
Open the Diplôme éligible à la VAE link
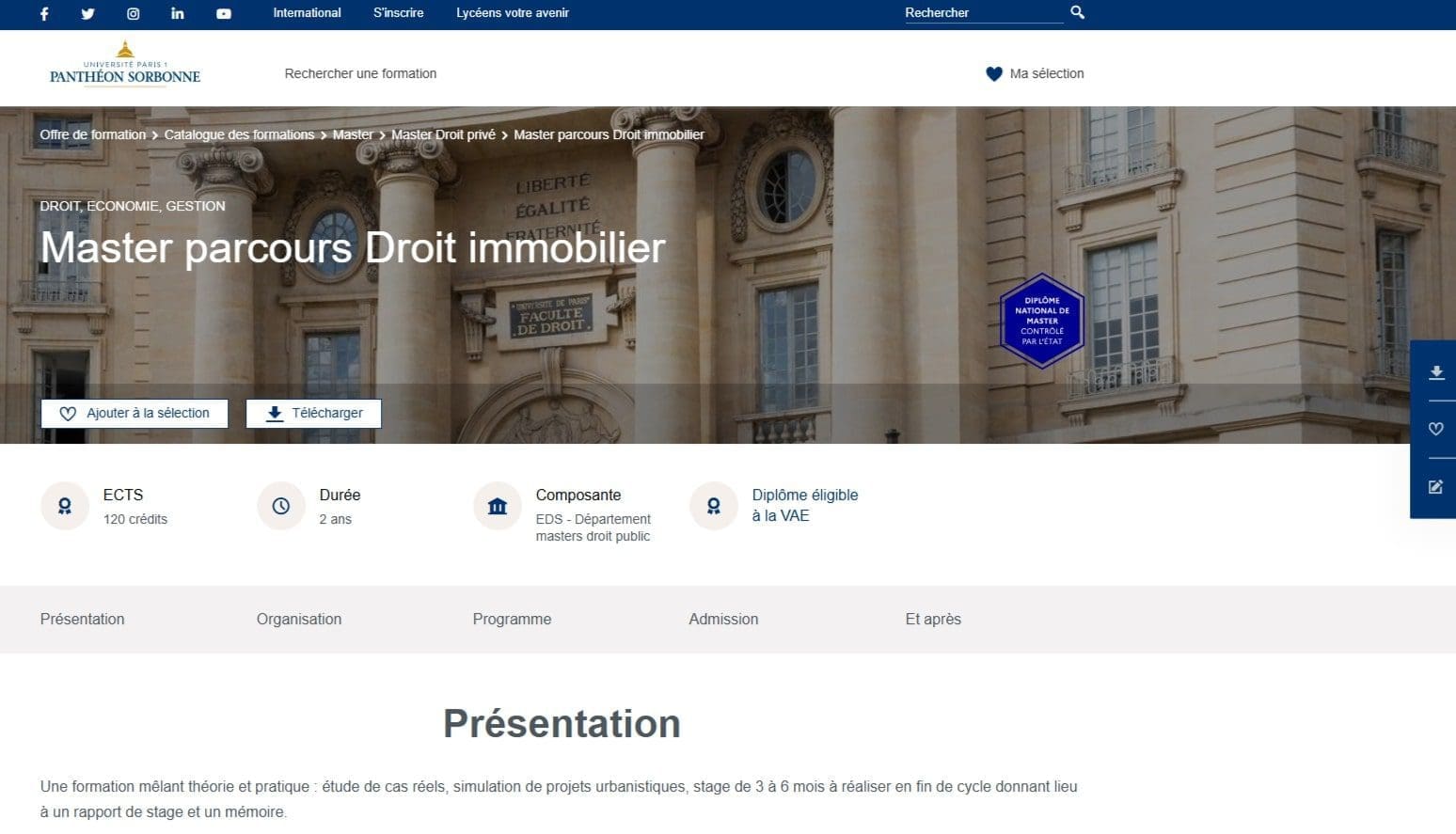805,505
